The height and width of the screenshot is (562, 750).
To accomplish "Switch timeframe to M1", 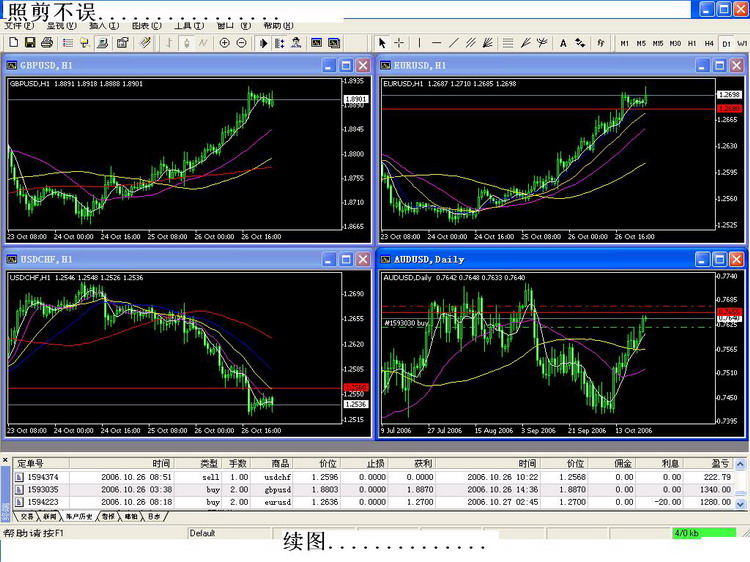I will tap(624, 43).
